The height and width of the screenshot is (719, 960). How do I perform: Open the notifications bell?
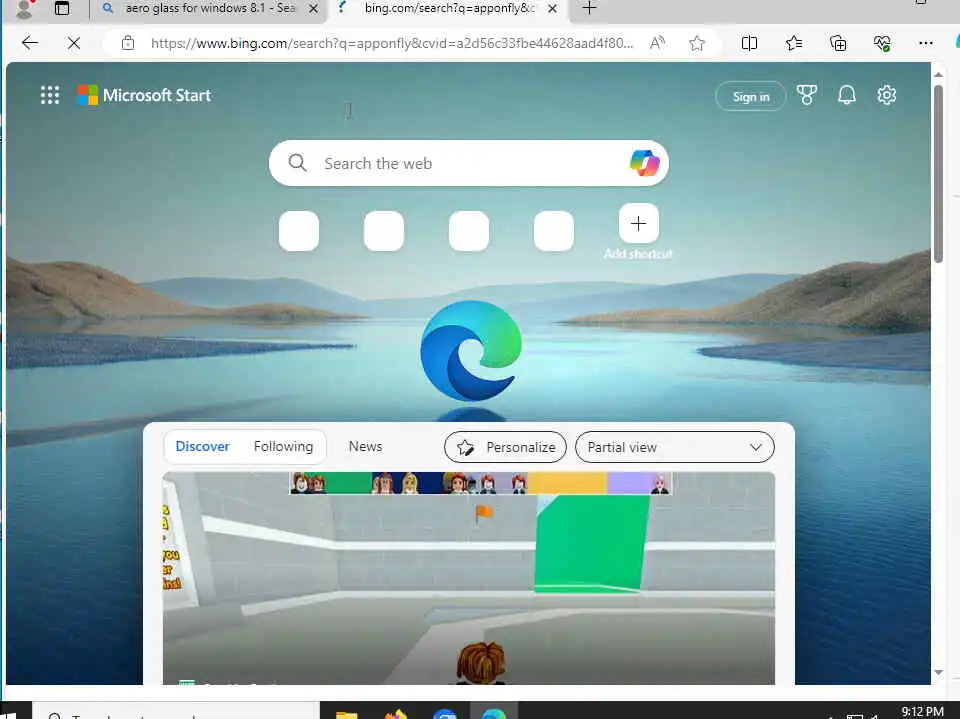(846, 95)
